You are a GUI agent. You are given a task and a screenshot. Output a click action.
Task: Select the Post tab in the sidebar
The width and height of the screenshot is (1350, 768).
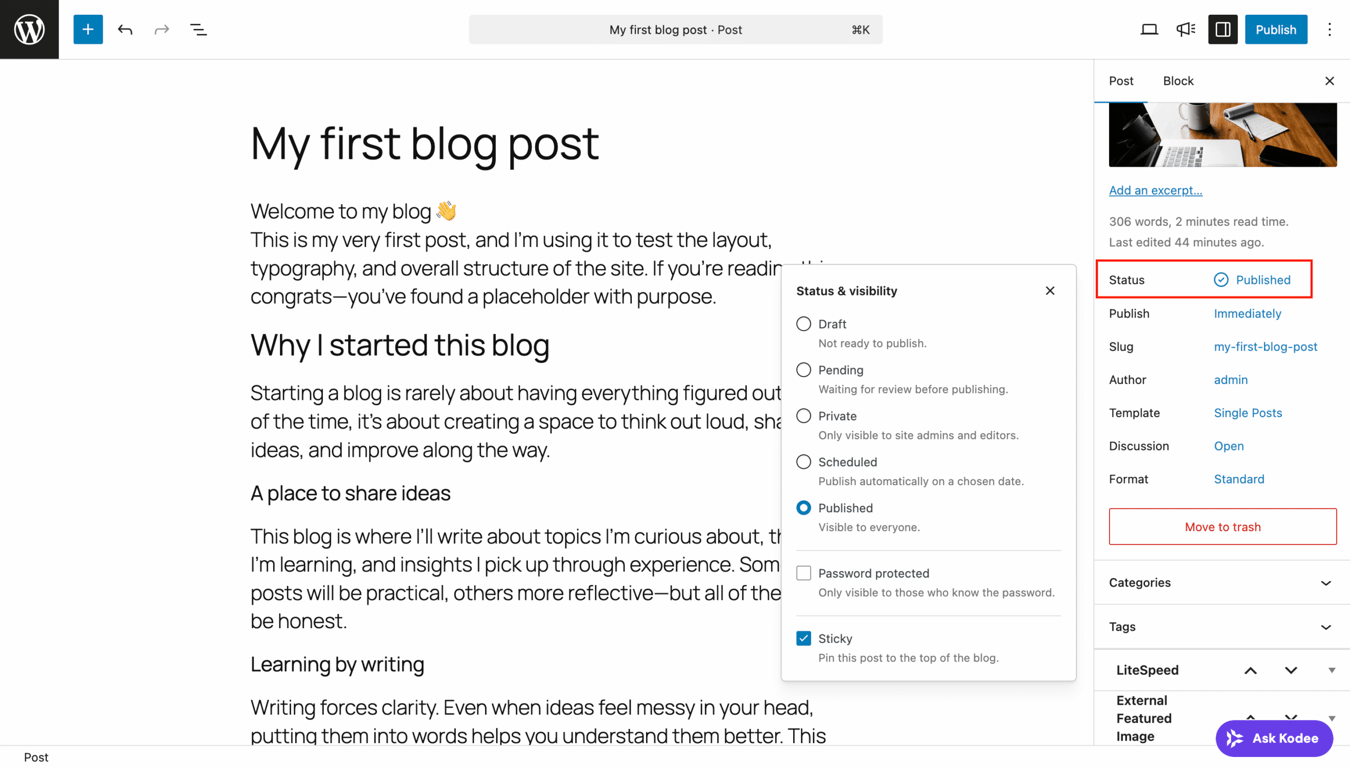point(1121,81)
